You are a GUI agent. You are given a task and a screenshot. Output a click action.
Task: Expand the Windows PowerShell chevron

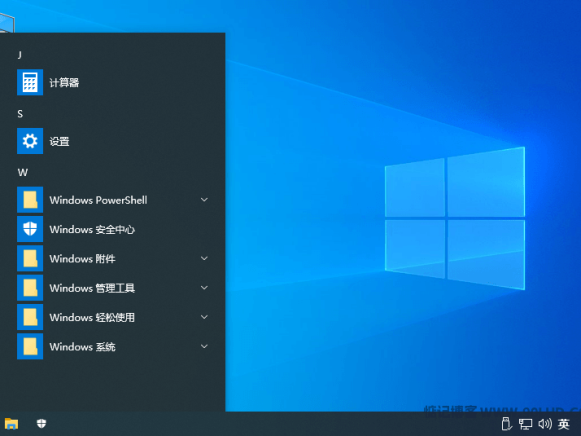pos(204,200)
